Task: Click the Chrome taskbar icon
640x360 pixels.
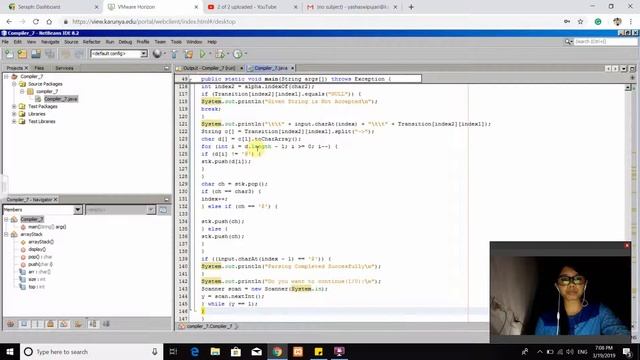Action: tap(277, 351)
